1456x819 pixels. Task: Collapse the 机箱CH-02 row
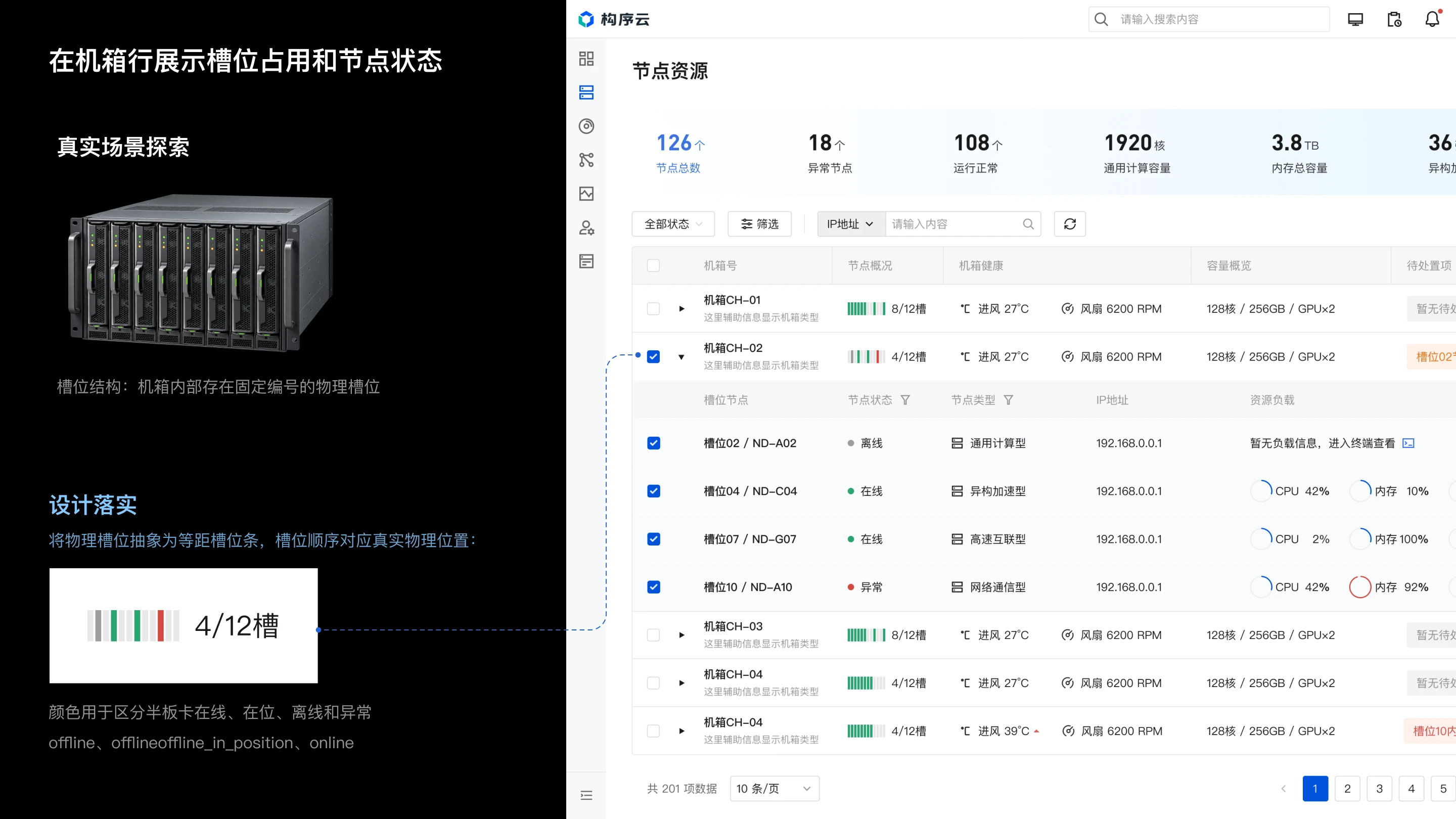coord(681,356)
